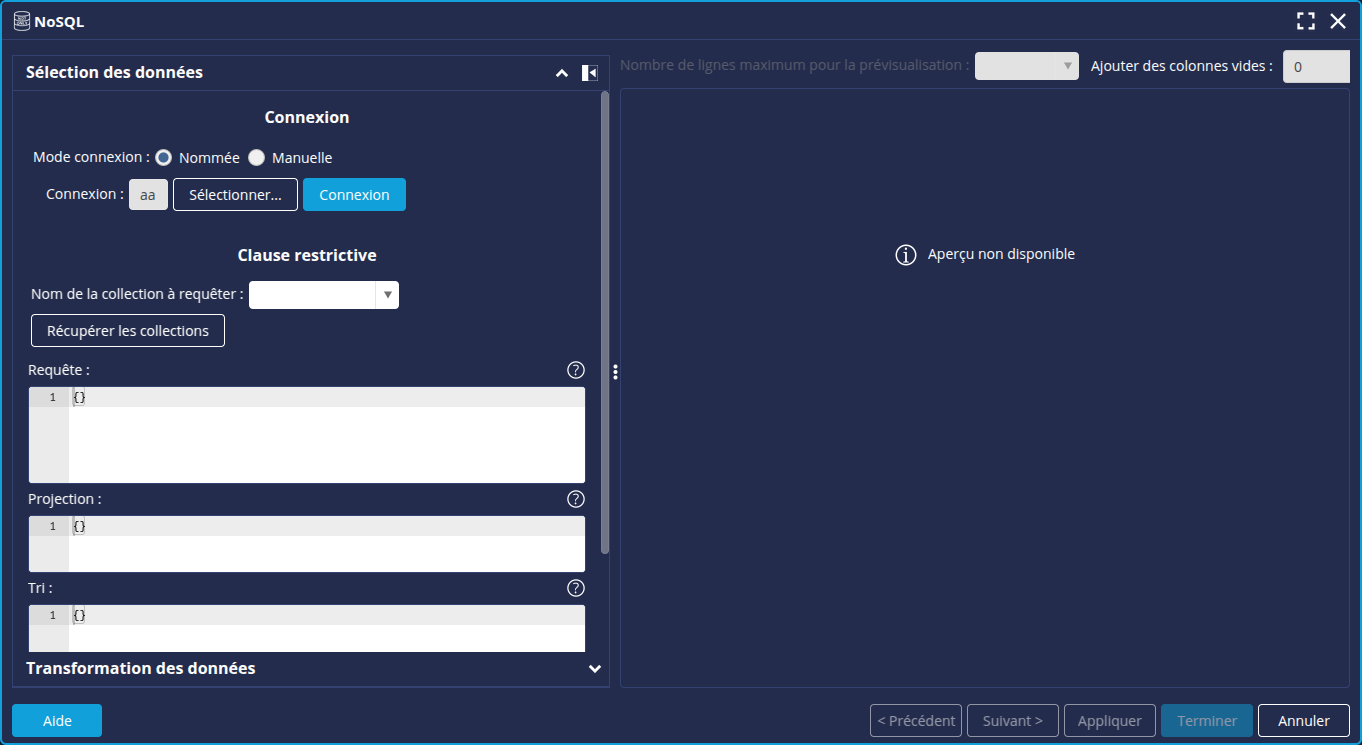Click the help icon next to Projection

point(575,499)
